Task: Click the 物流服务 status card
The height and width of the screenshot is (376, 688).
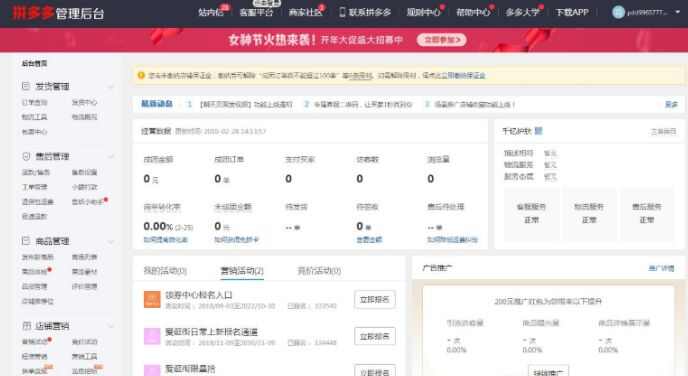Action: click(589, 214)
